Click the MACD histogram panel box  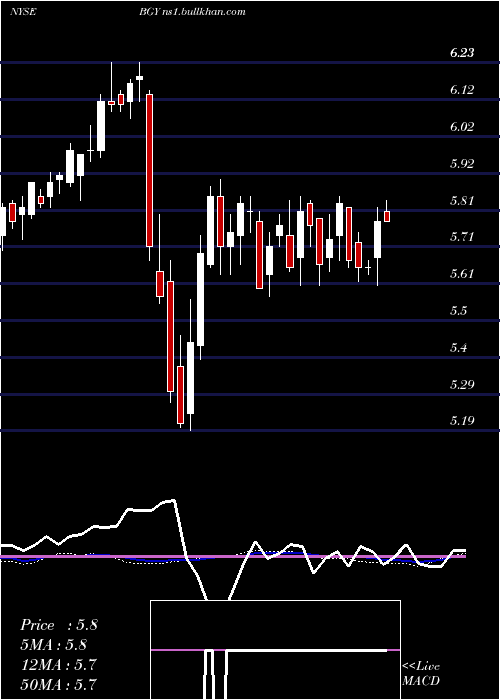point(275,650)
